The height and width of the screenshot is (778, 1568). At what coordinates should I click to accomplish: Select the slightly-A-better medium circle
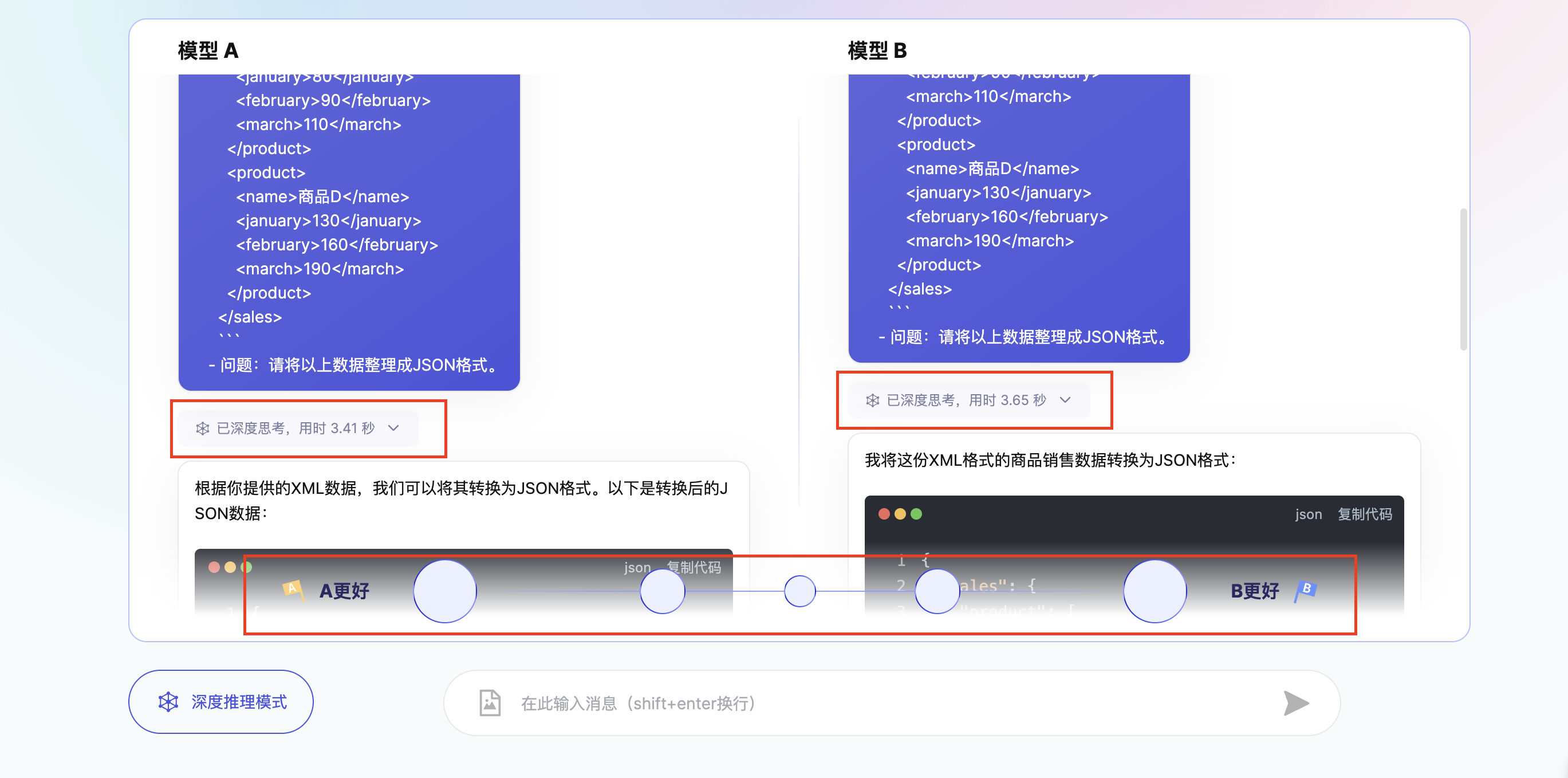point(662,591)
